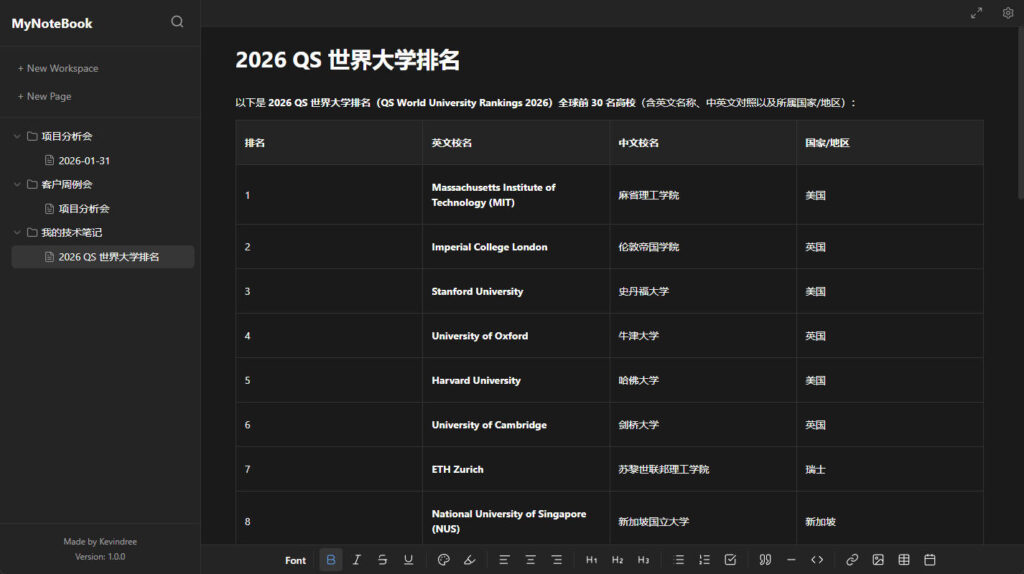Image resolution: width=1024 pixels, height=574 pixels.
Task: Open the Font dropdown
Action: 295,560
